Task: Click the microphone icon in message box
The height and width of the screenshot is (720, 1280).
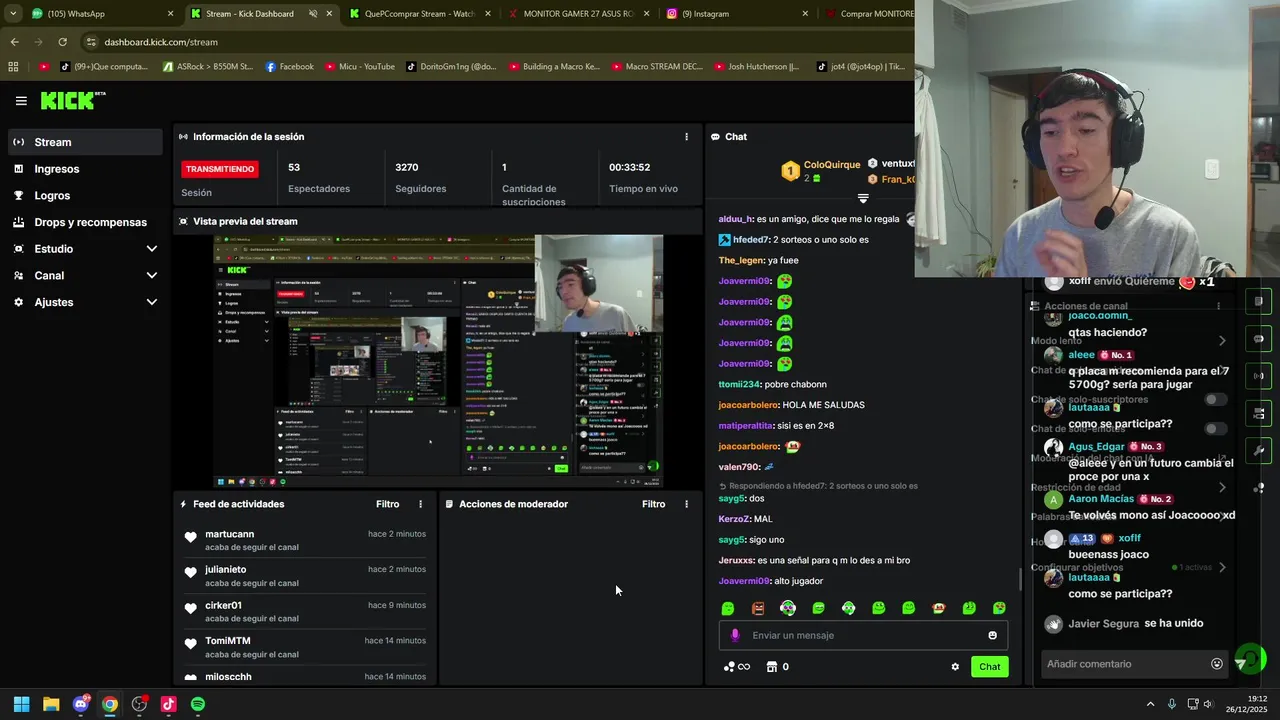Action: click(x=735, y=635)
